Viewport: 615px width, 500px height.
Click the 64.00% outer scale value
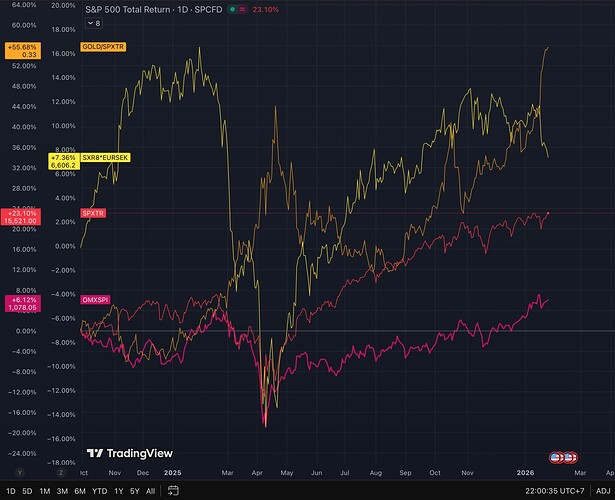click(24, 5)
